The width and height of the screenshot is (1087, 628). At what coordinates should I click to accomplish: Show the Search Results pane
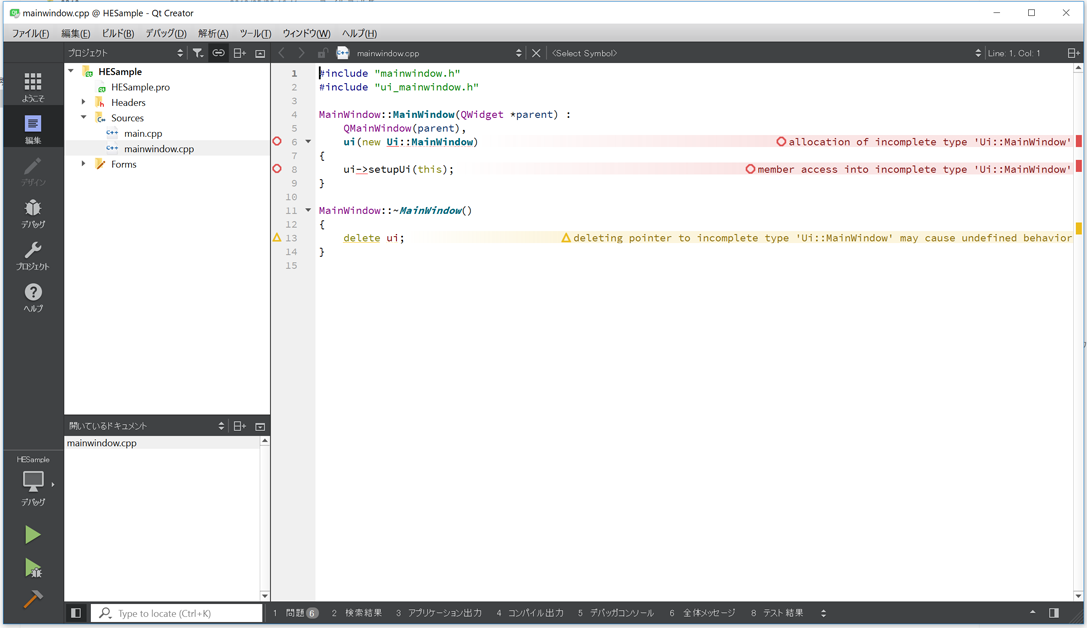click(357, 613)
